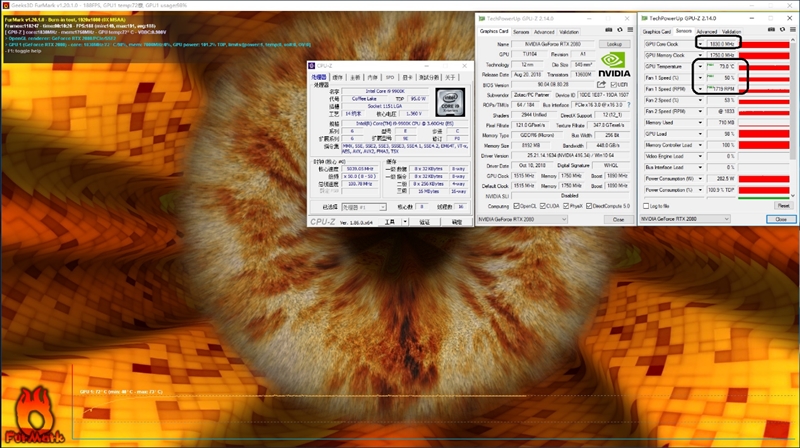Click the Reset button in GPU-Z Sensors

click(x=783, y=206)
